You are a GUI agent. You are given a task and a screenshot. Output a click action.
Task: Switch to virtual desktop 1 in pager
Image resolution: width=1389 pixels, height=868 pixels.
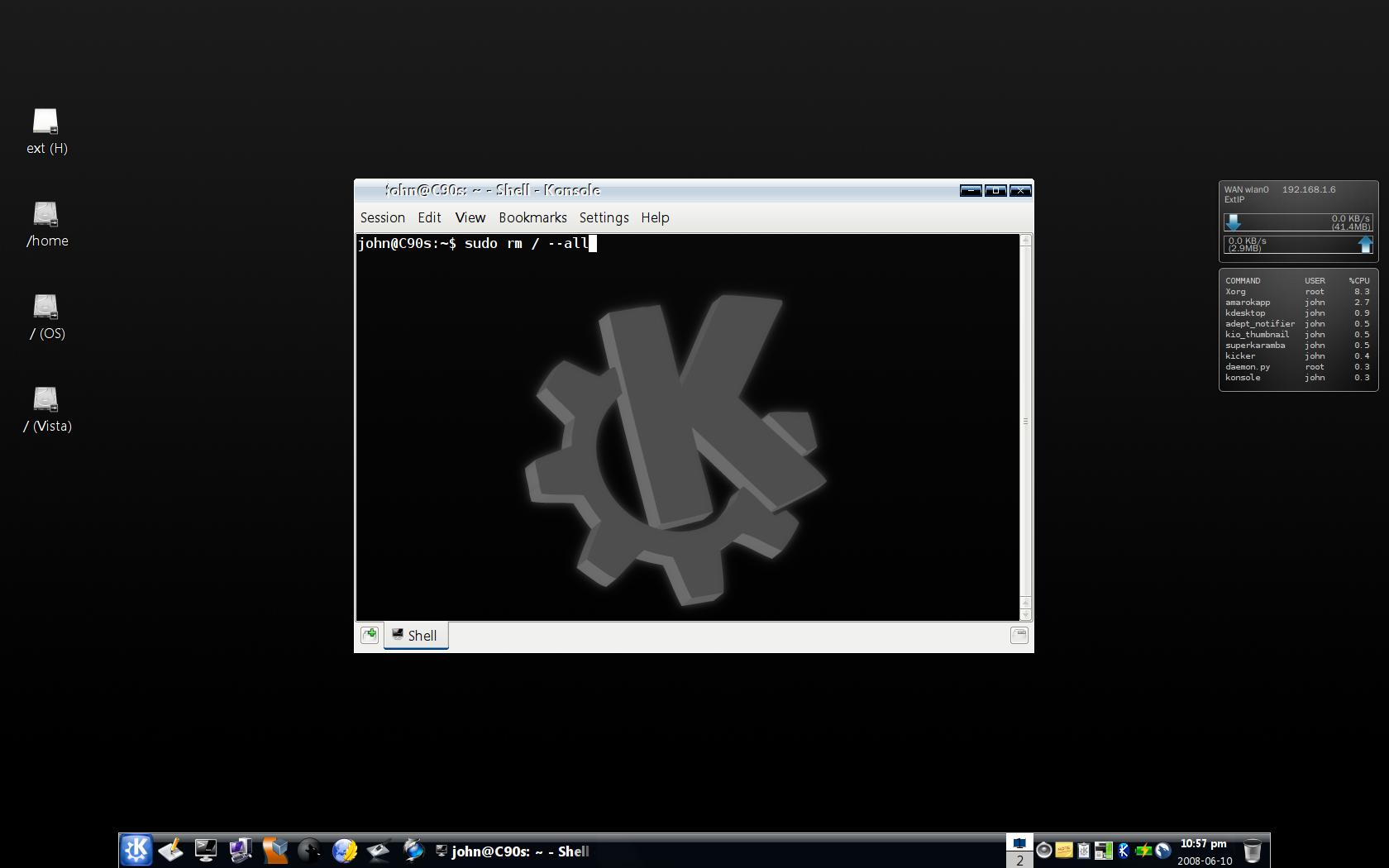1019,842
